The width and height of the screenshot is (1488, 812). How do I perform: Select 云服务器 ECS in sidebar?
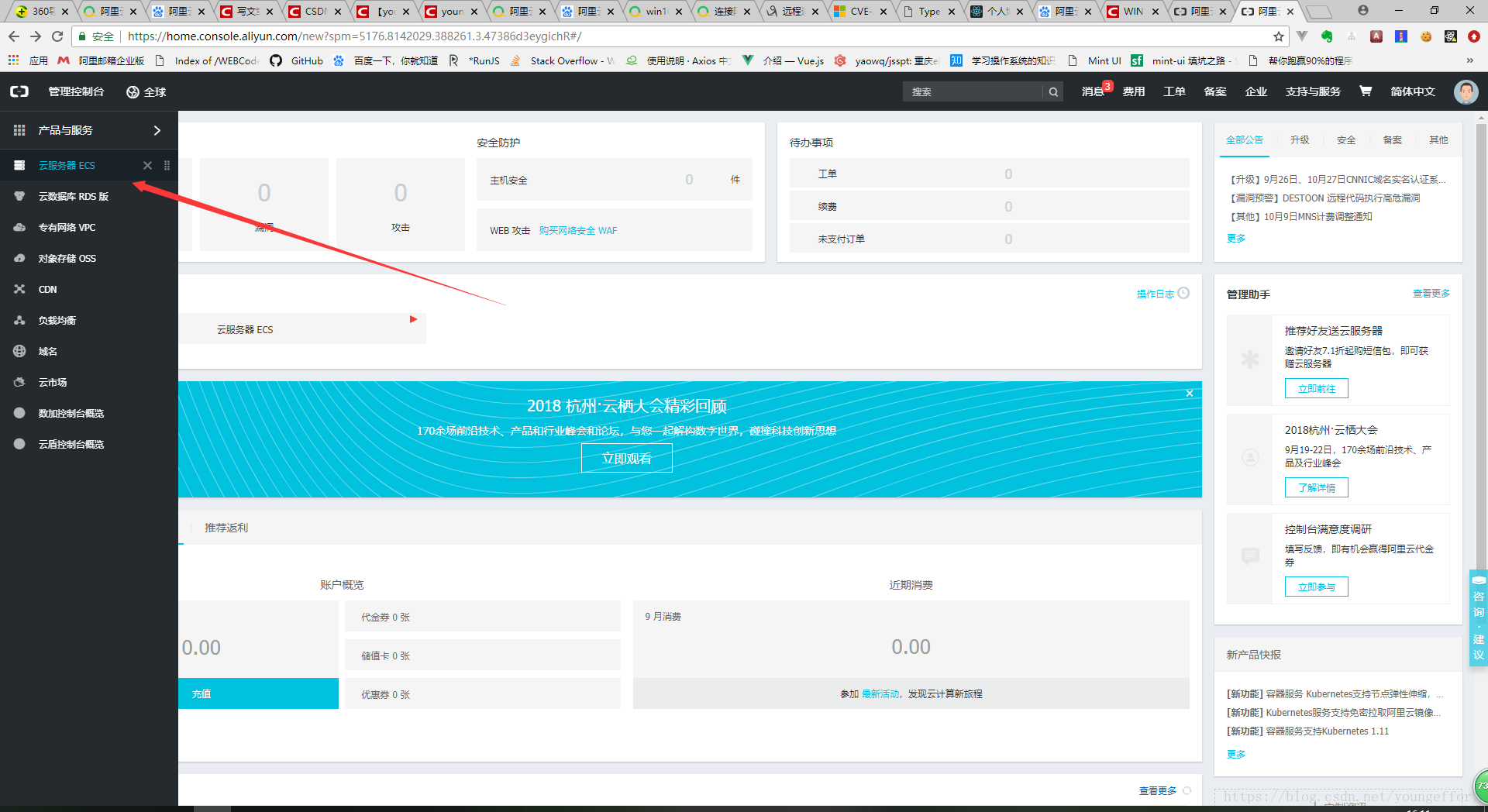click(67, 165)
